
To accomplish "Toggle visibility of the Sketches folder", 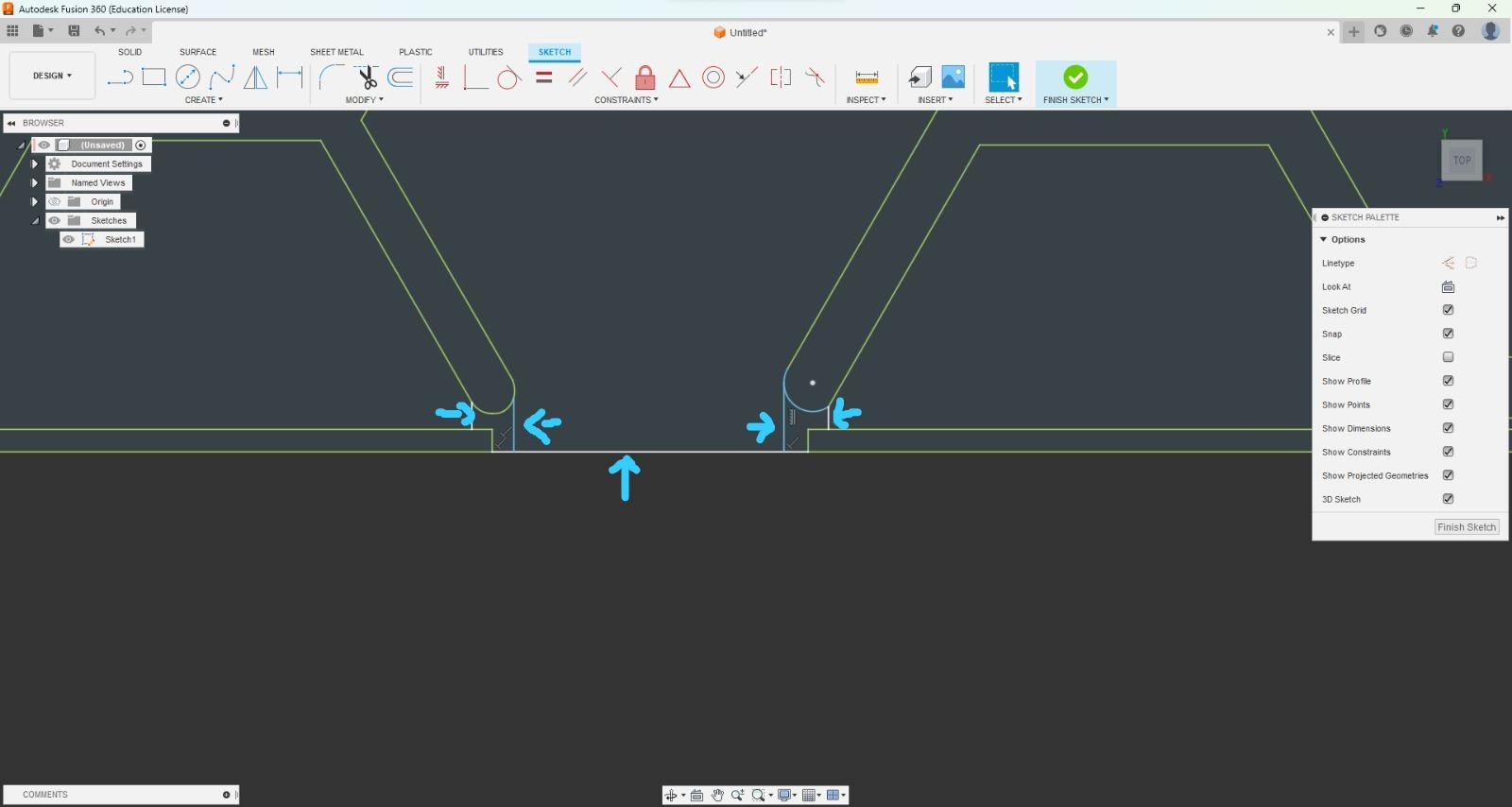I will [54, 221].
